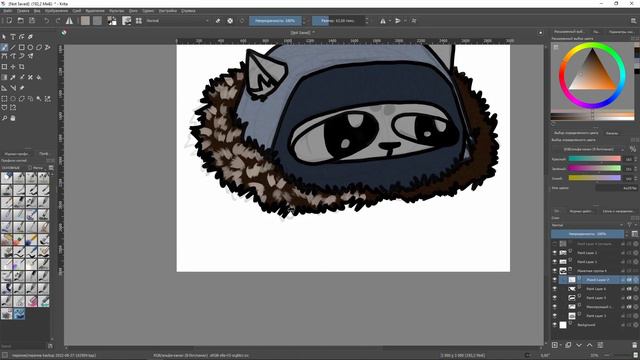640x360 pixels.
Task: Select the Assistant tool
Action: [4, 88]
